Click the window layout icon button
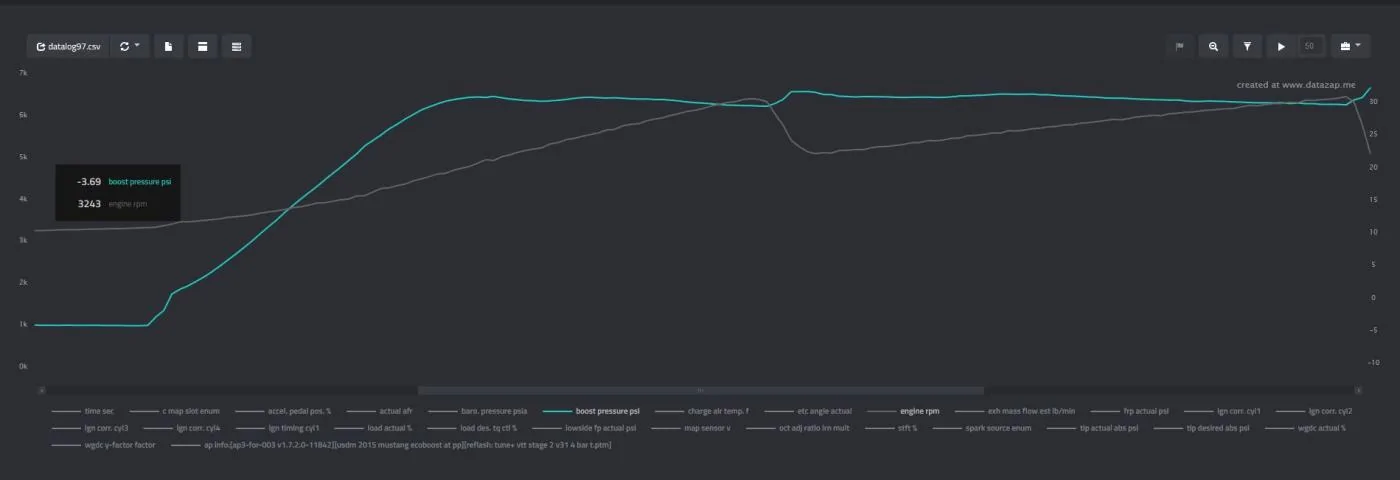 tap(203, 46)
